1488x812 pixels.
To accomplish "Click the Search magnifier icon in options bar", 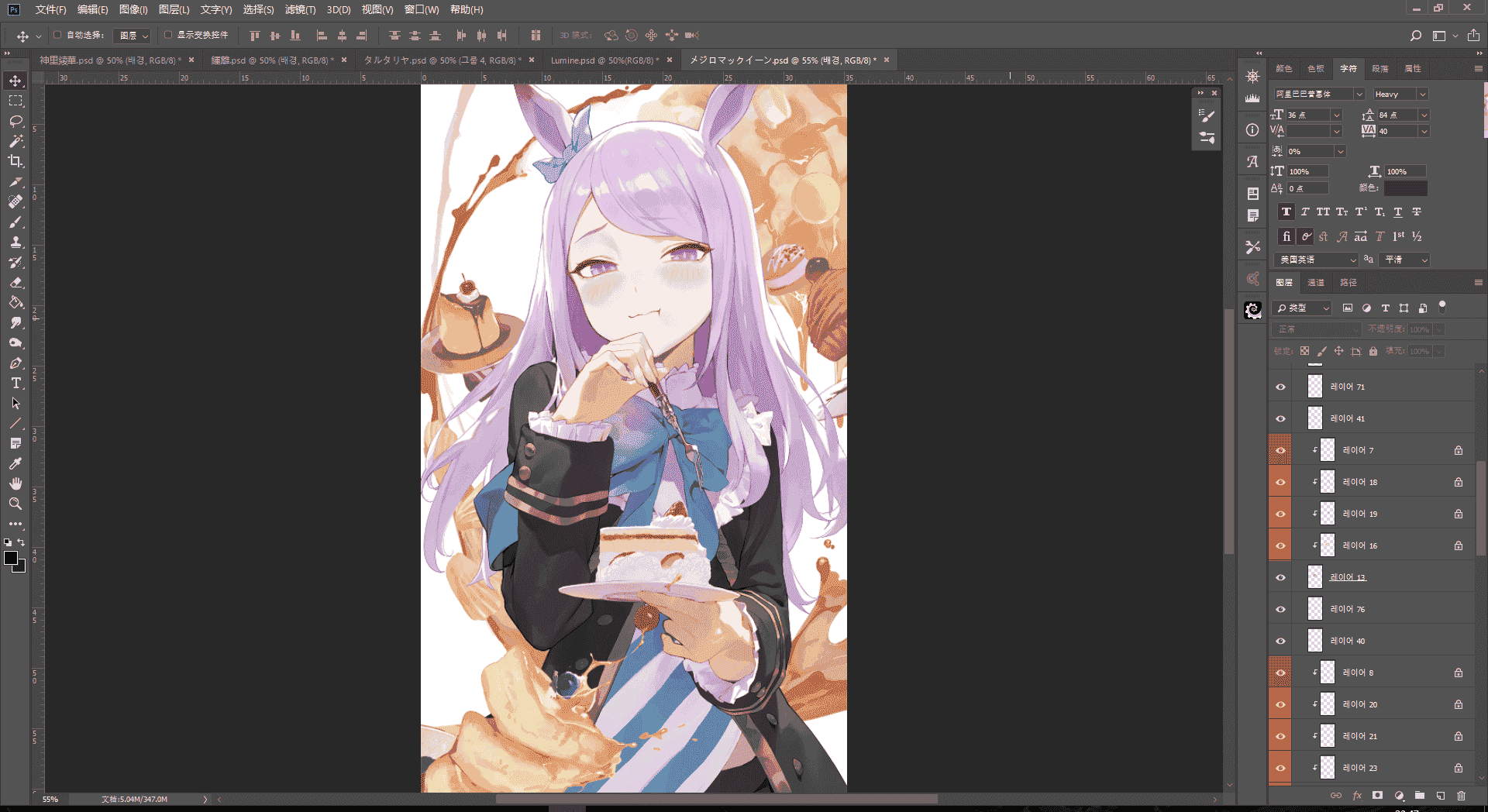I will tap(1415, 36).
